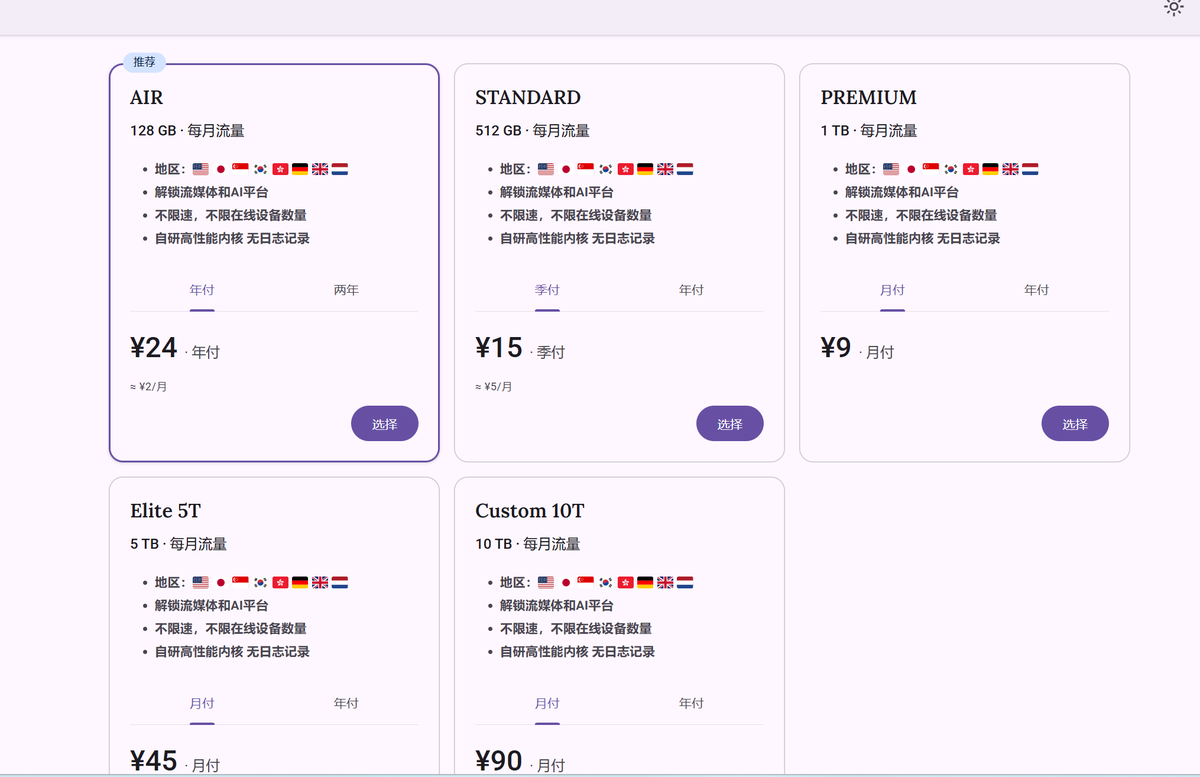
Task: Click the ¥45 price in Elite 5T
Action: point(154,761)
